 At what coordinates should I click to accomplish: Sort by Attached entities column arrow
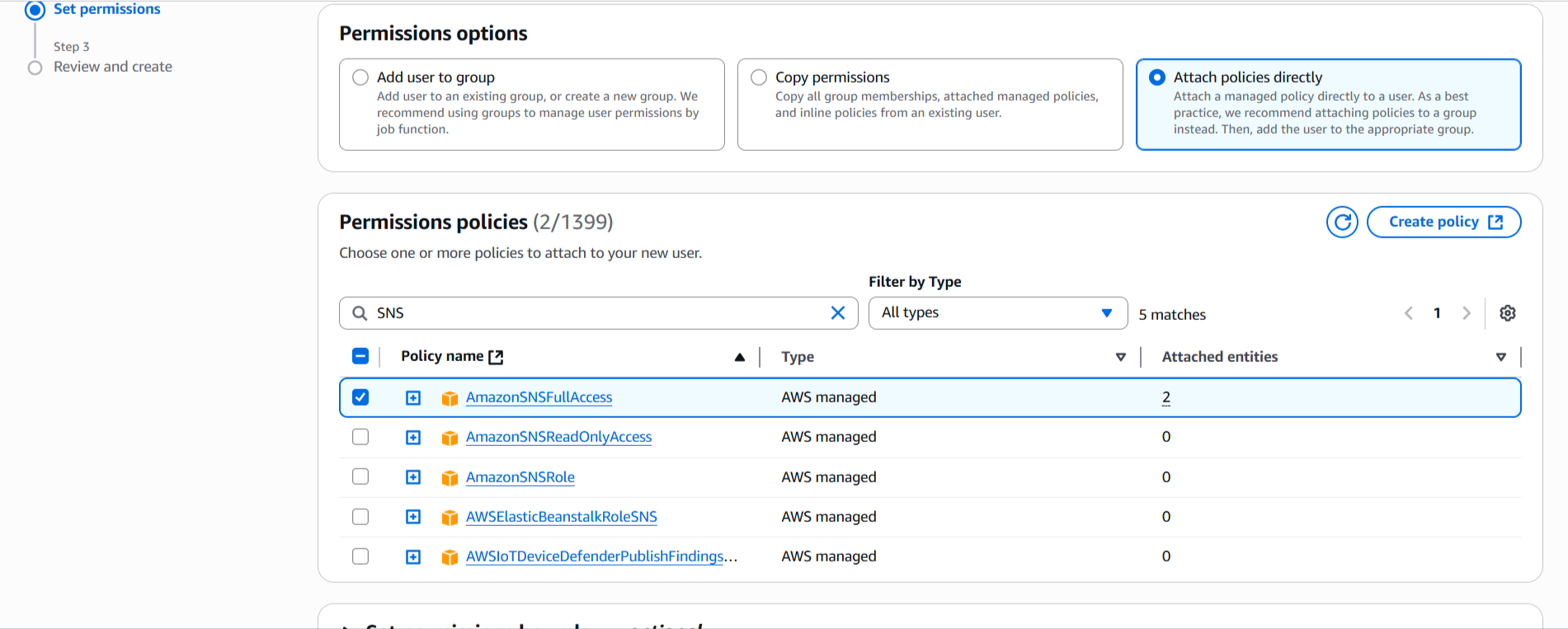(x=1500, y=357)
